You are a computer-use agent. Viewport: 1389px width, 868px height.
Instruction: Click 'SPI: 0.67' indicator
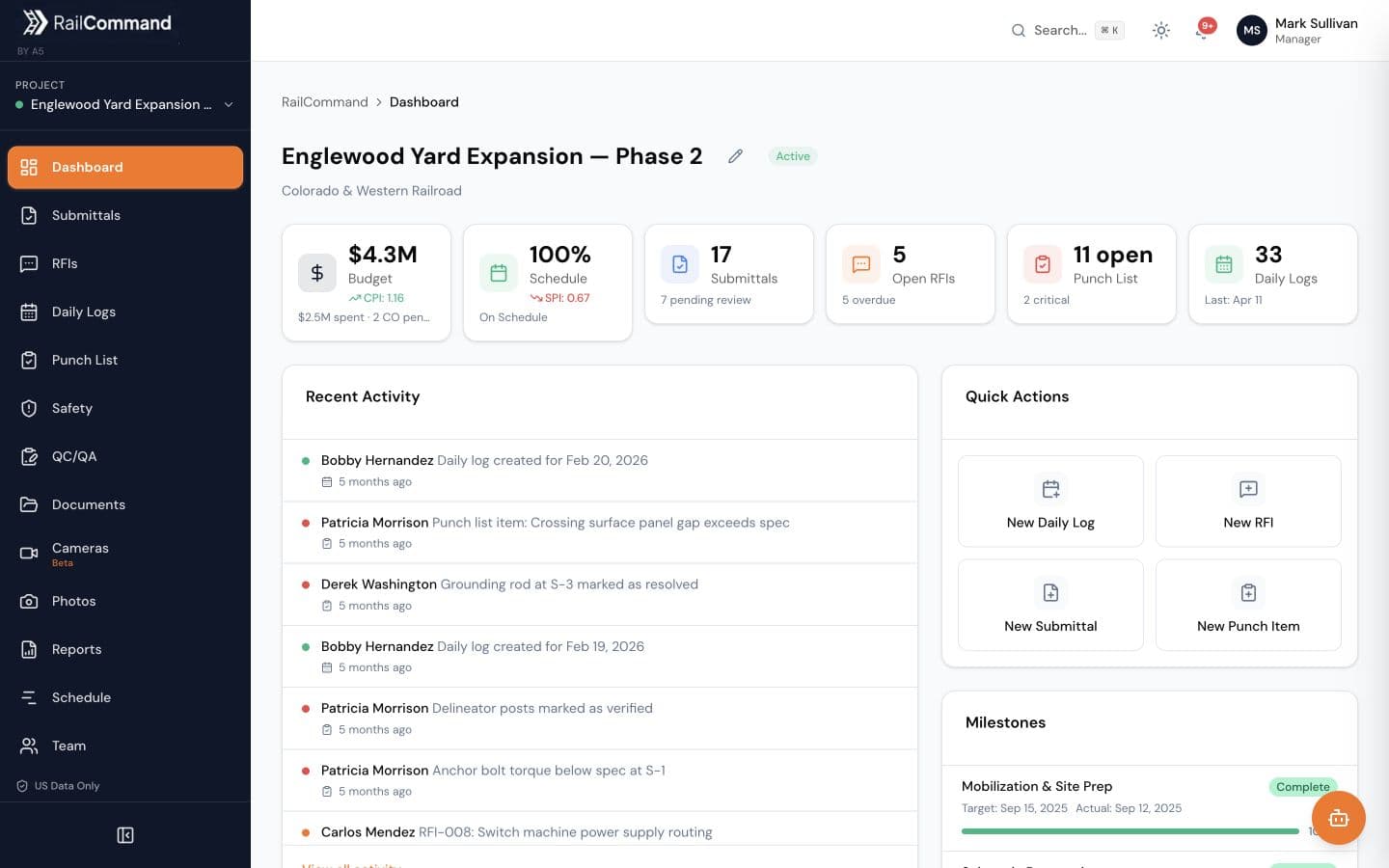point(560,298)
